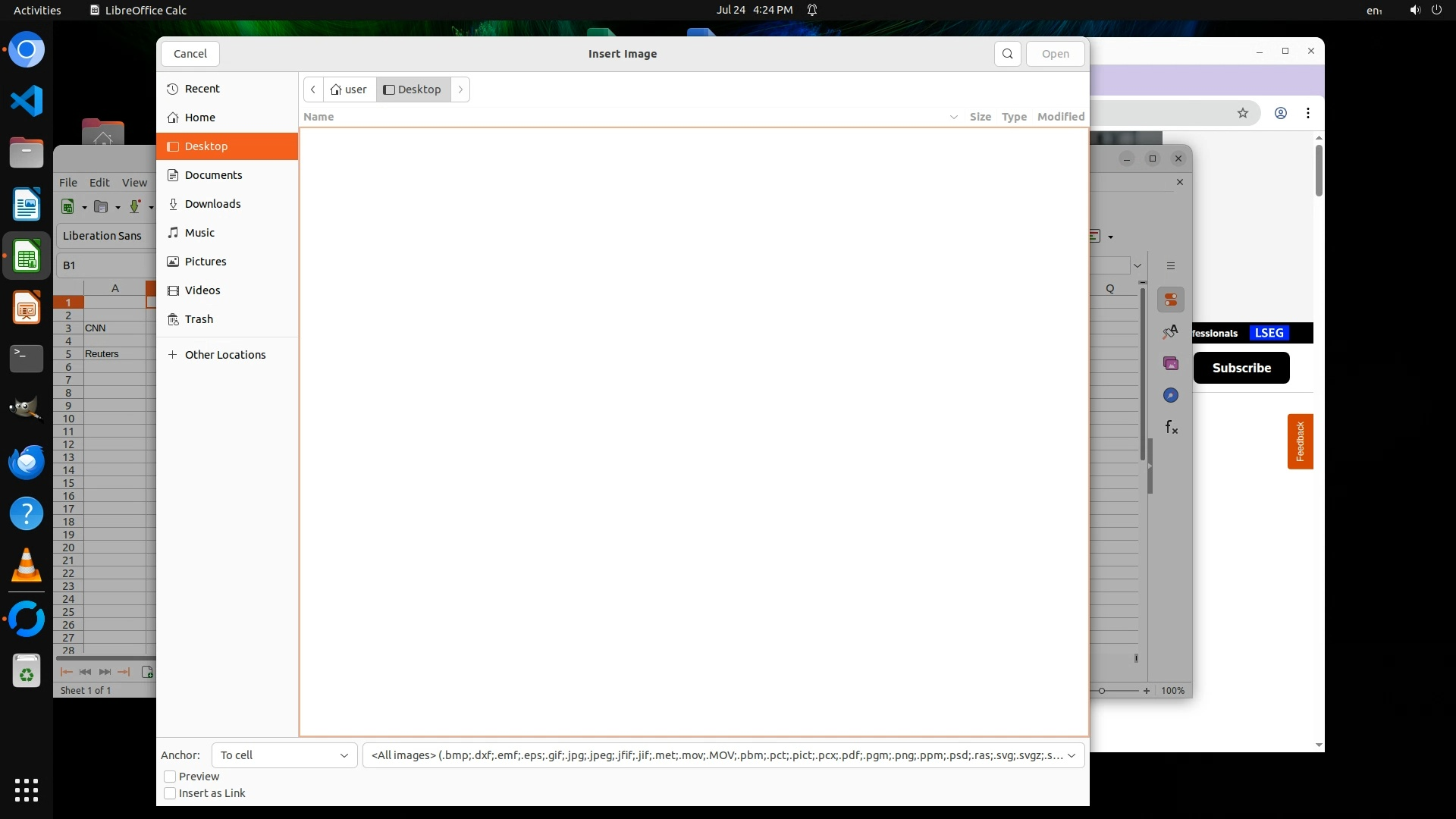Viewport: 1456px width, 819px height.
Task: Open the Sidebar Functions fx icon
Action: [x=1171, y=428]
